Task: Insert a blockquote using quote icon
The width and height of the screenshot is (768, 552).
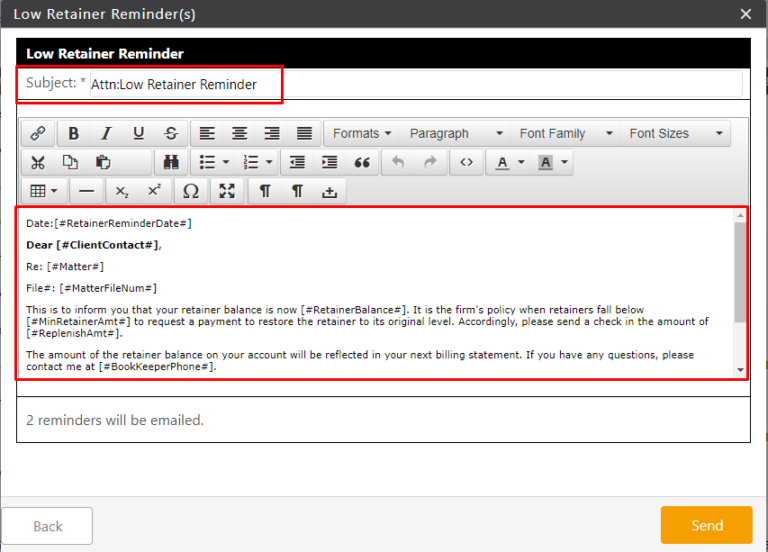Action: 362,162
